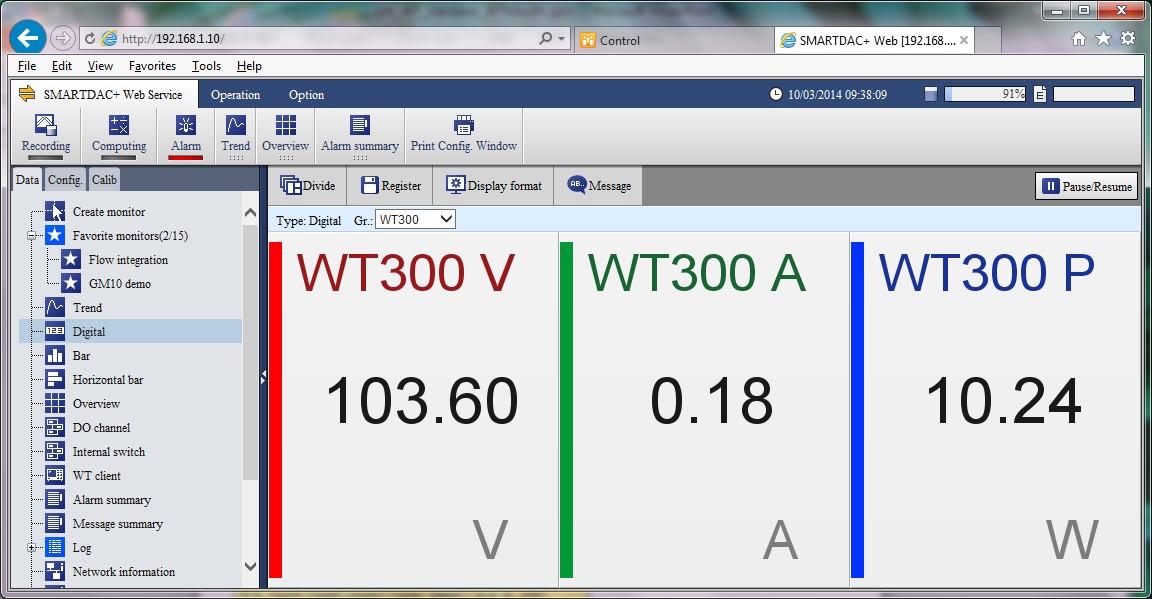Screen dimensions: 1152x599
Task: Click the Print Config. Window icon
Action: pyautogui.click(x=464, y=125)
